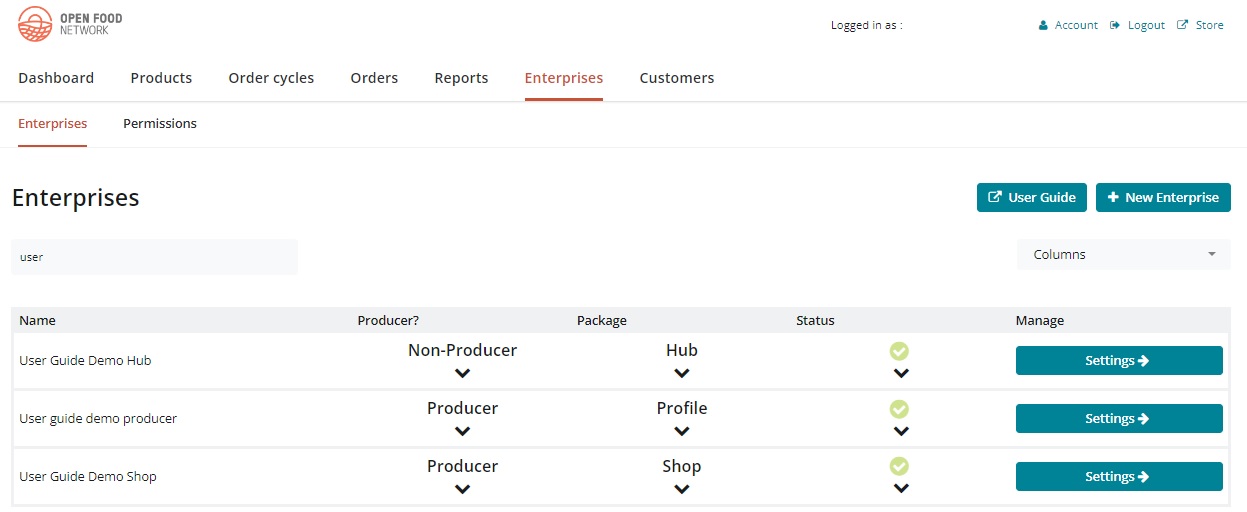Switch to the Permissions tab
Image resolution: width=1247 pixels, height=512 pixels.
160,124
